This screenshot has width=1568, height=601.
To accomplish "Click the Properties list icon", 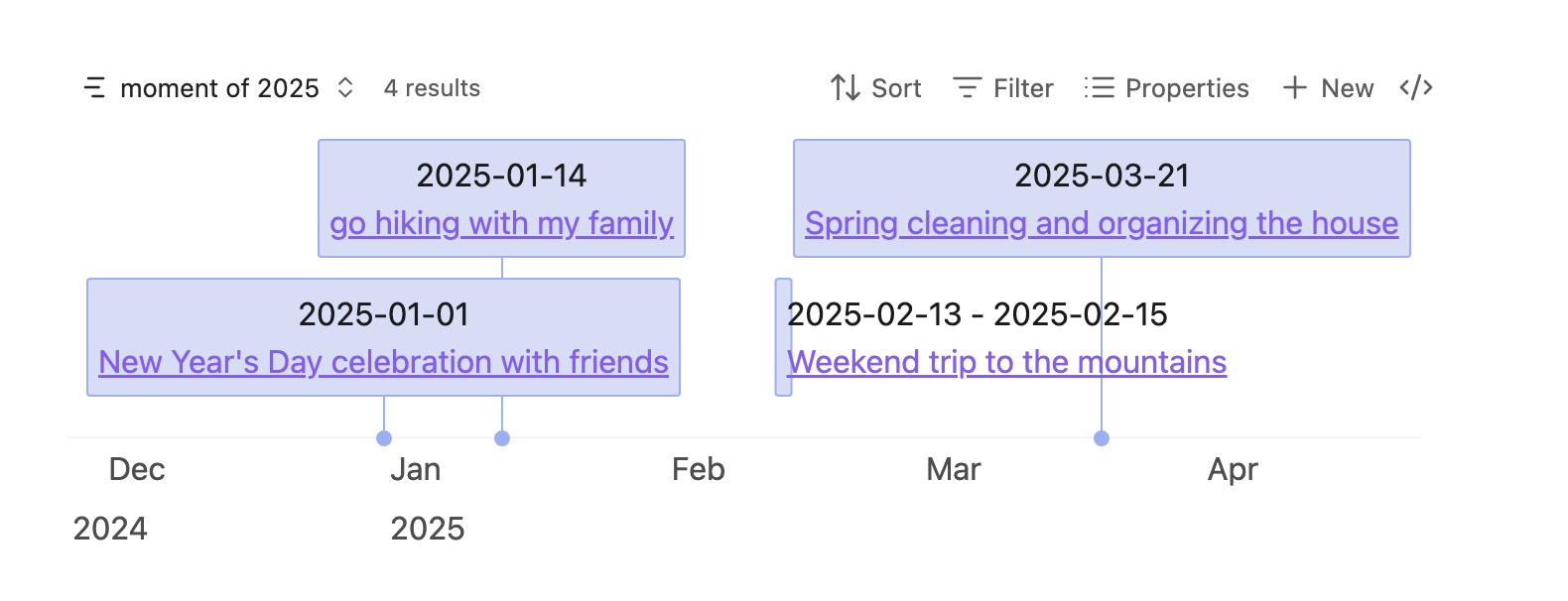I will [x=1099, y=88].
